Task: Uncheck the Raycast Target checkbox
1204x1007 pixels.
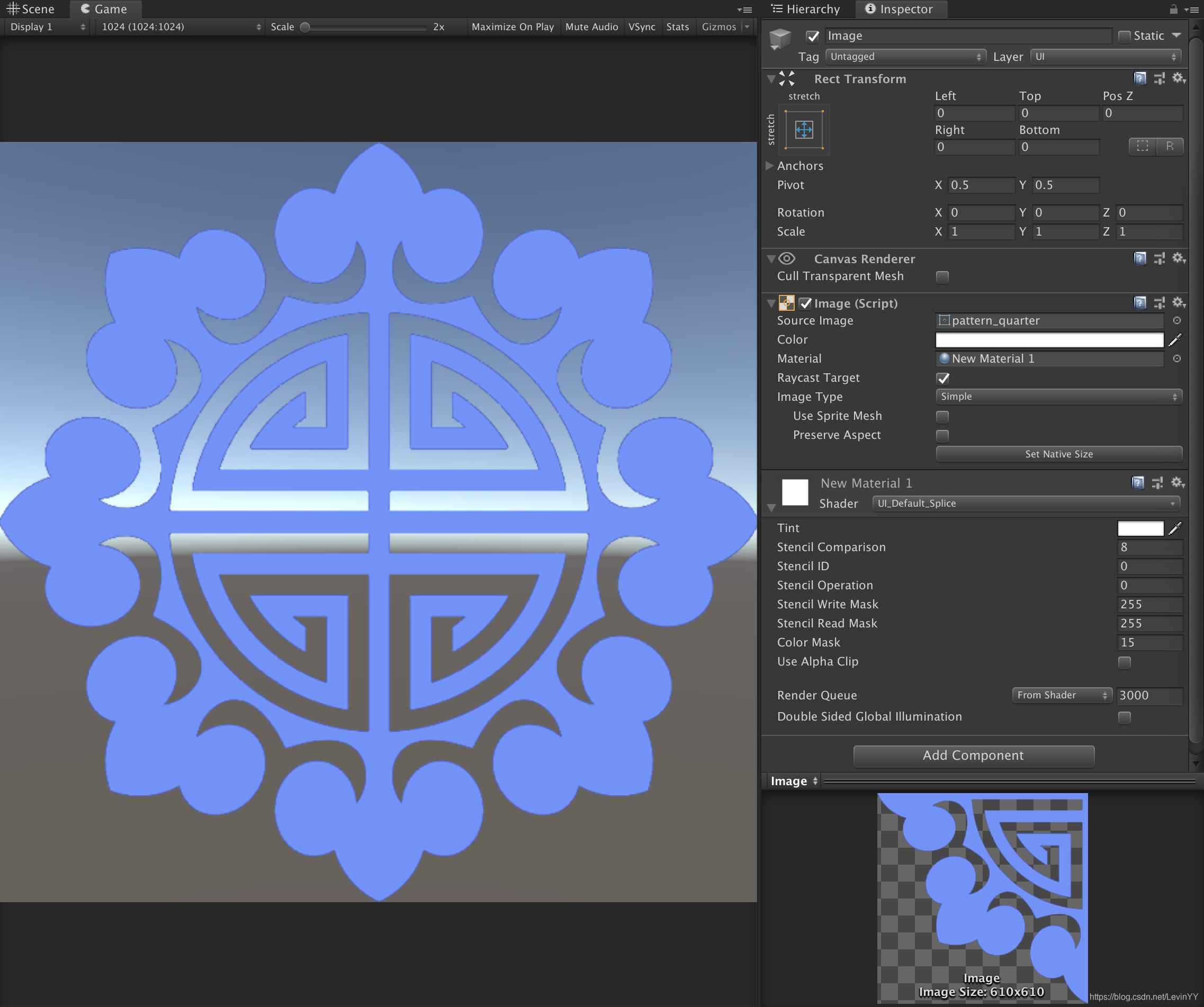Action: pyautogui.click(x=942, y=378)
